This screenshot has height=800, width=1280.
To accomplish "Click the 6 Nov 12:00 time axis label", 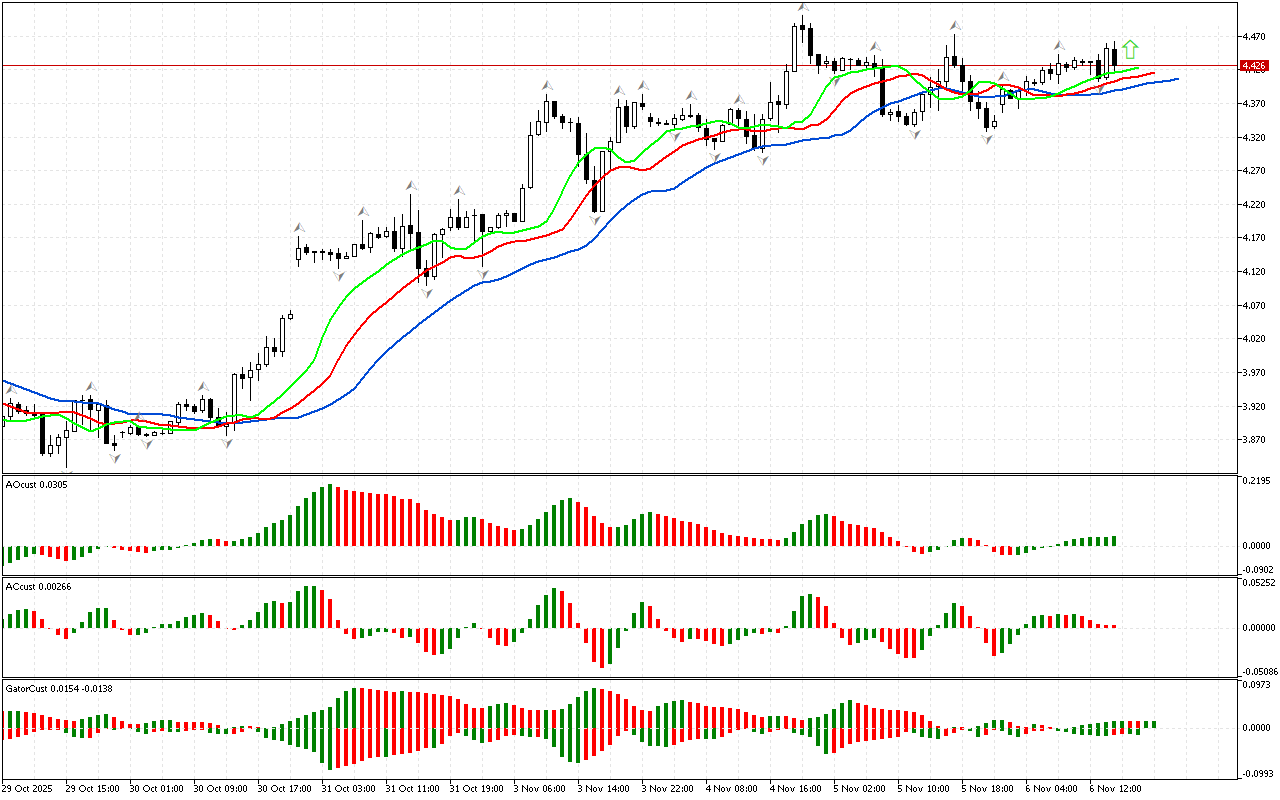I will click(1116, 788).
